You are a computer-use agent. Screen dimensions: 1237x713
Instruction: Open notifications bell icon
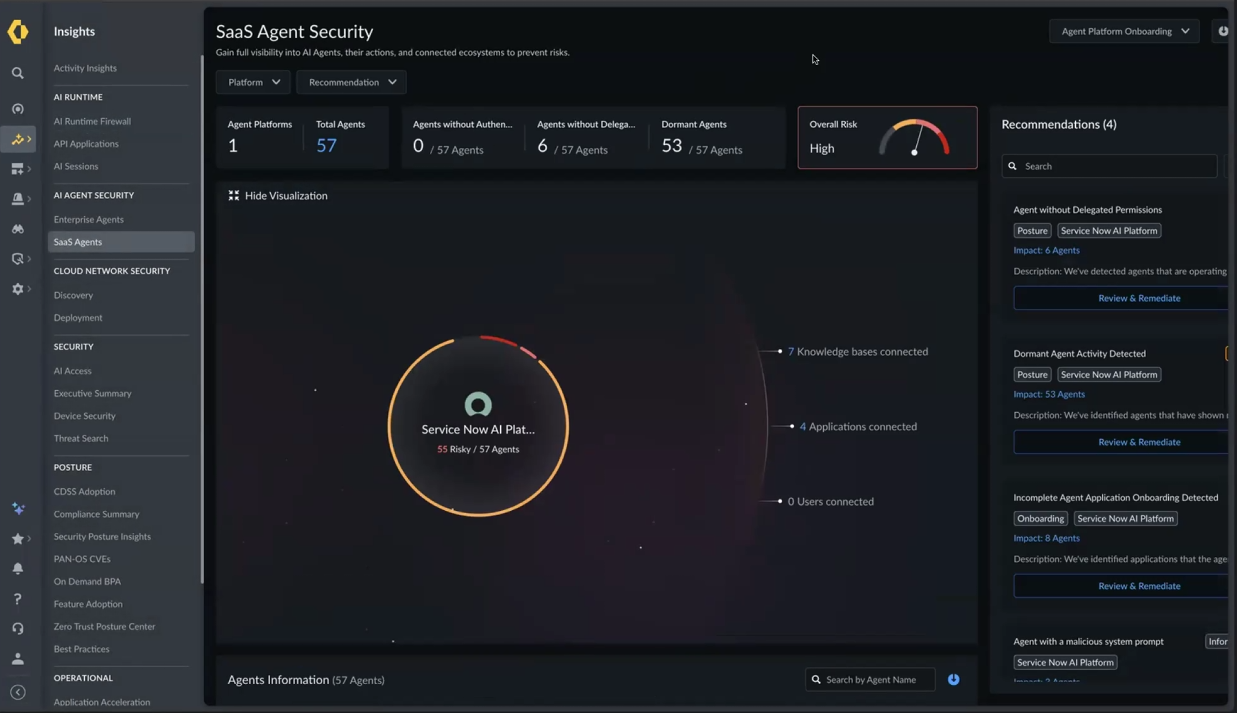coord(18,569)
